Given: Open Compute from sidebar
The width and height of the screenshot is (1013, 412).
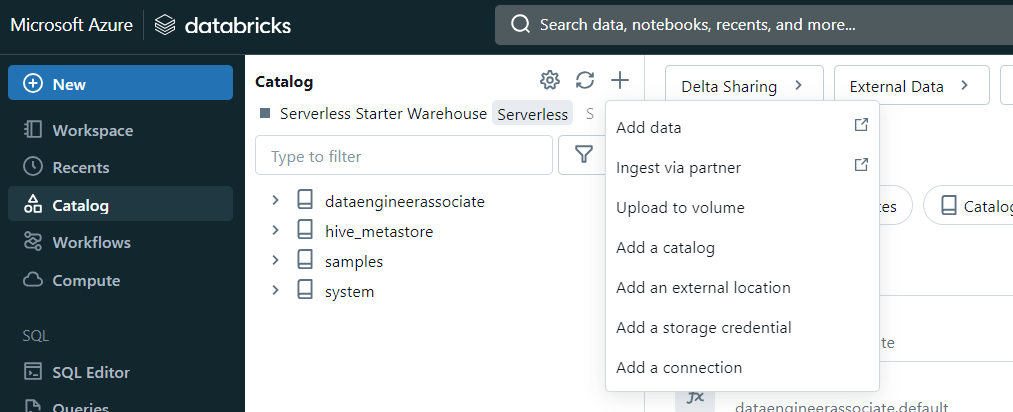Looking at the screenshot, I should [x=86, y=280].
